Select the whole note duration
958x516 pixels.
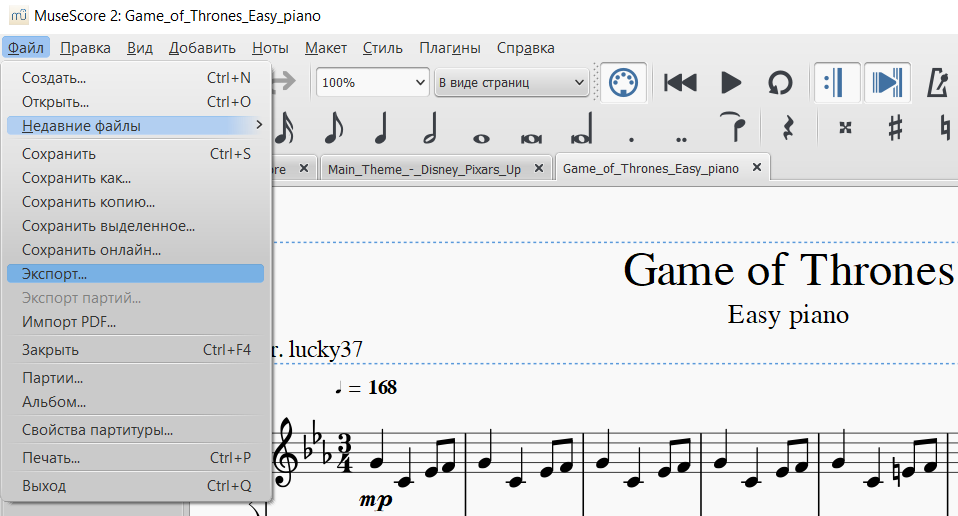pyautogui.click(x=481, y=139)
